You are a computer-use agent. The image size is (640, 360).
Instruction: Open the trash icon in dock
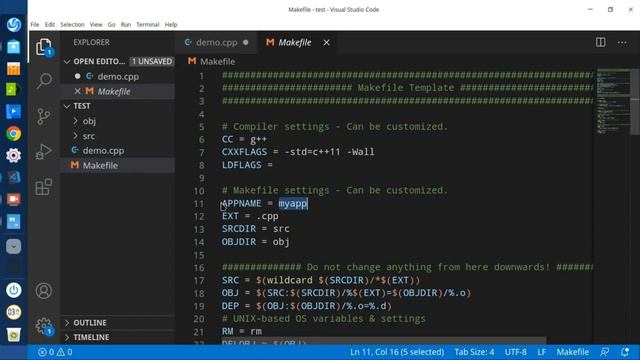point(13,335)
